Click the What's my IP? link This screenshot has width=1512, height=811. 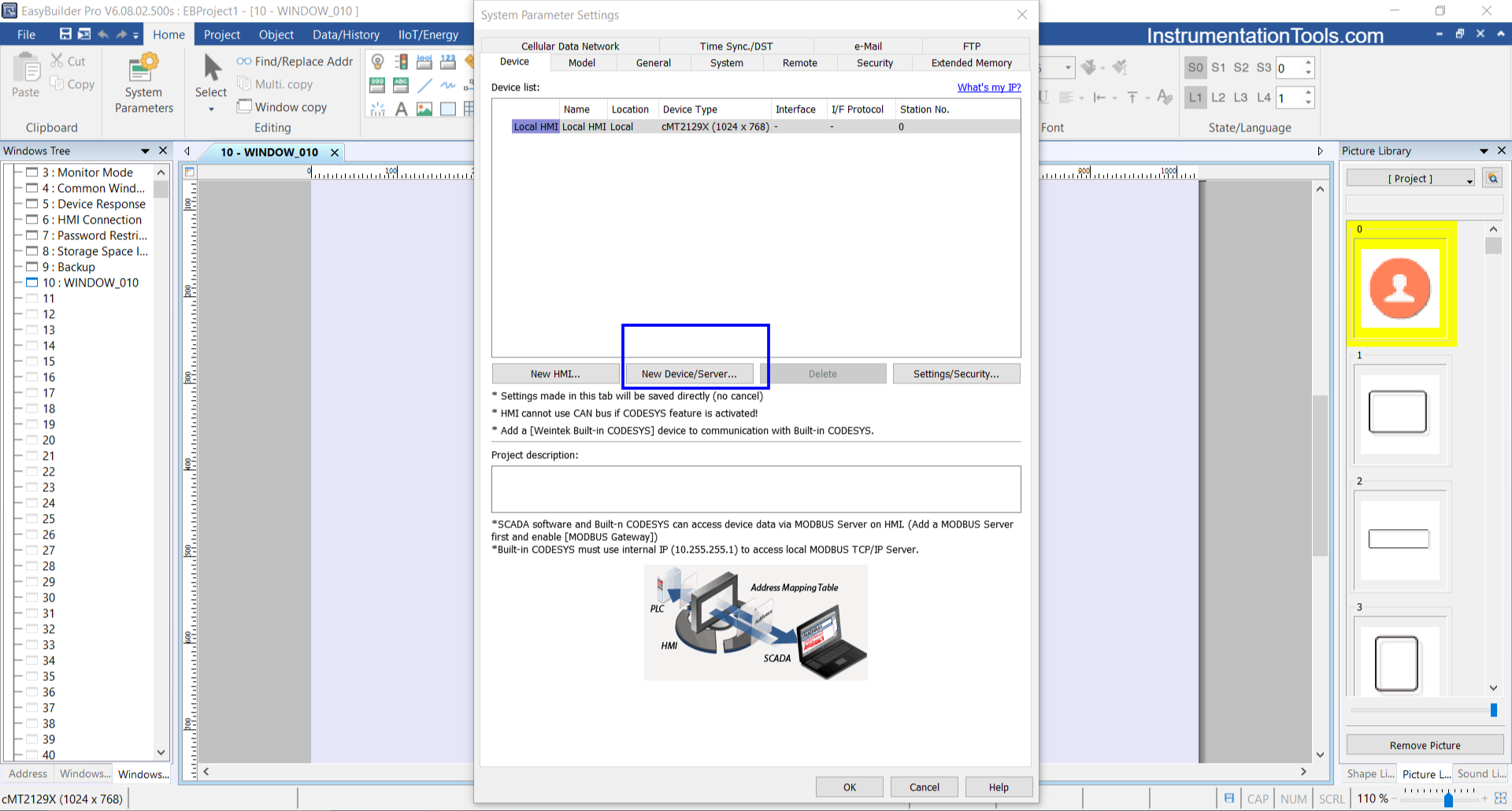[x=989, y=87]
